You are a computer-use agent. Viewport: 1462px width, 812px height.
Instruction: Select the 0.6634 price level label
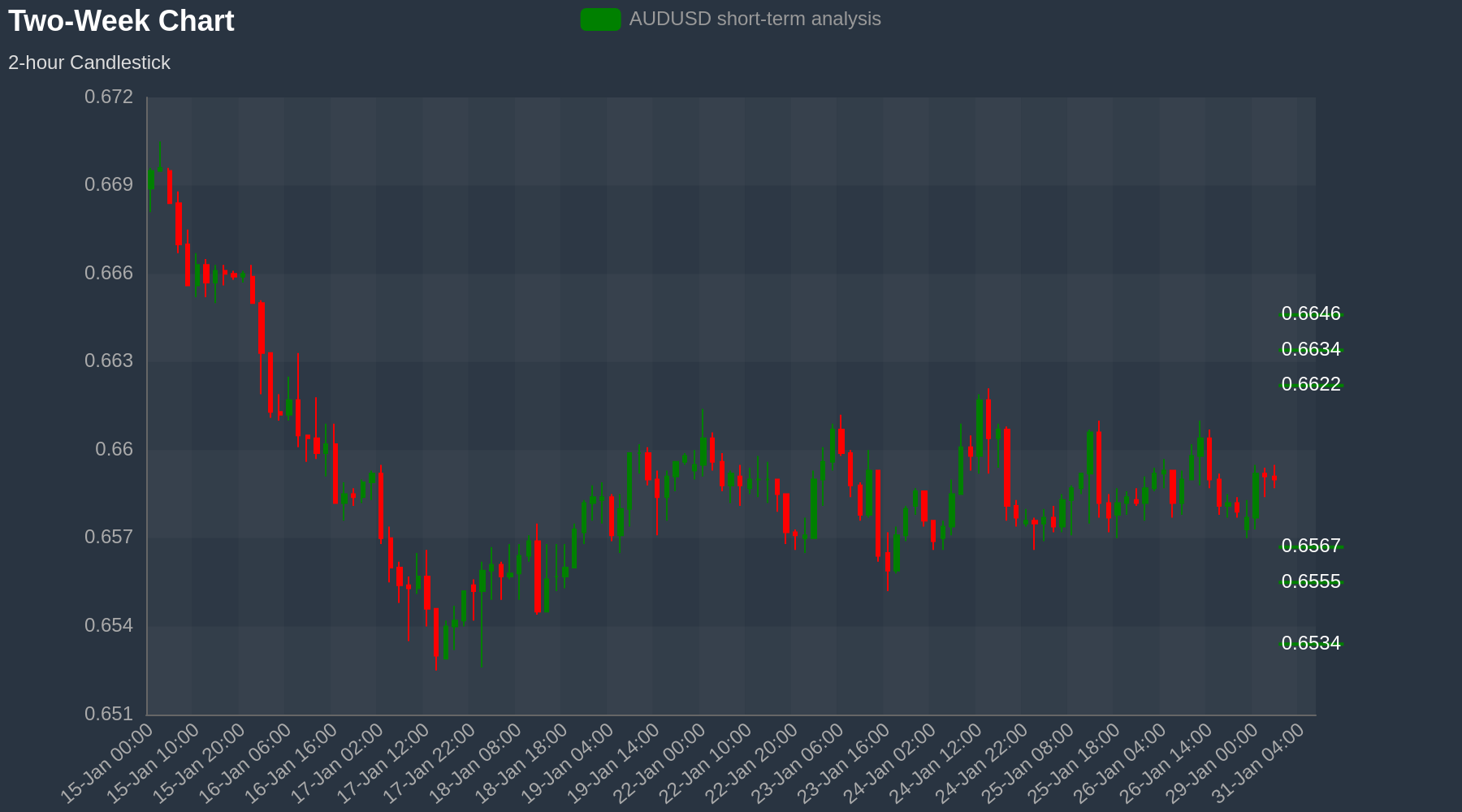(1311, 349)
